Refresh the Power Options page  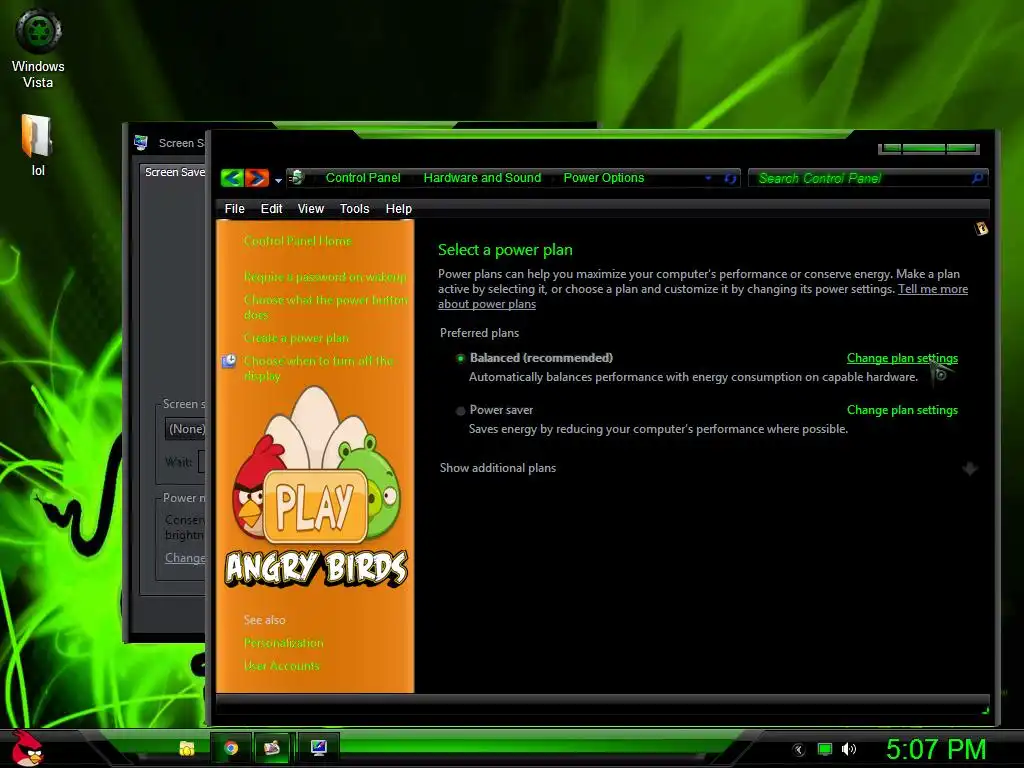coord(730,178)
